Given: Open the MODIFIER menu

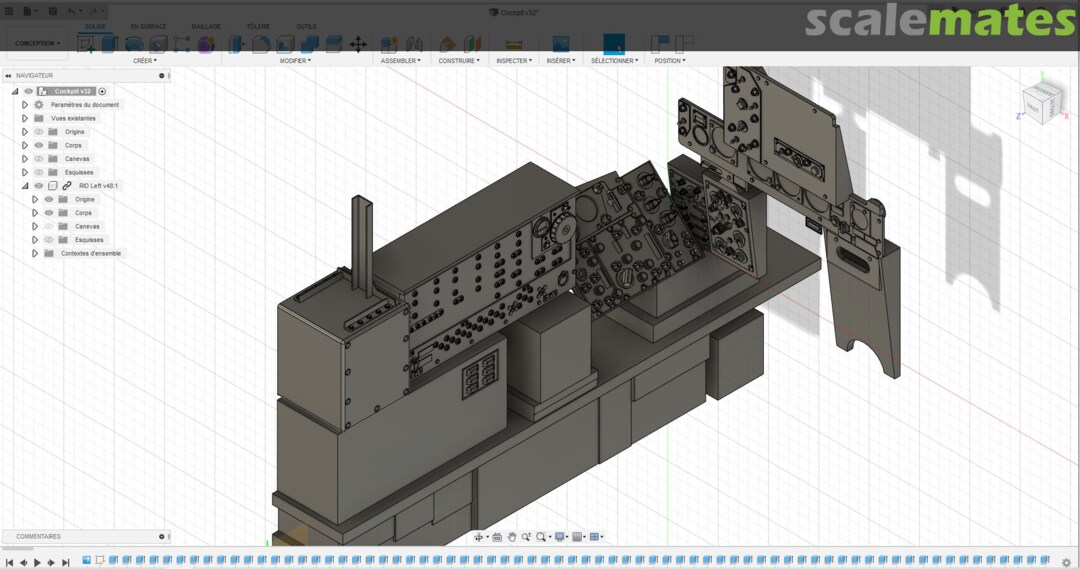Looking at the screenshot, I should coord(295,61).
